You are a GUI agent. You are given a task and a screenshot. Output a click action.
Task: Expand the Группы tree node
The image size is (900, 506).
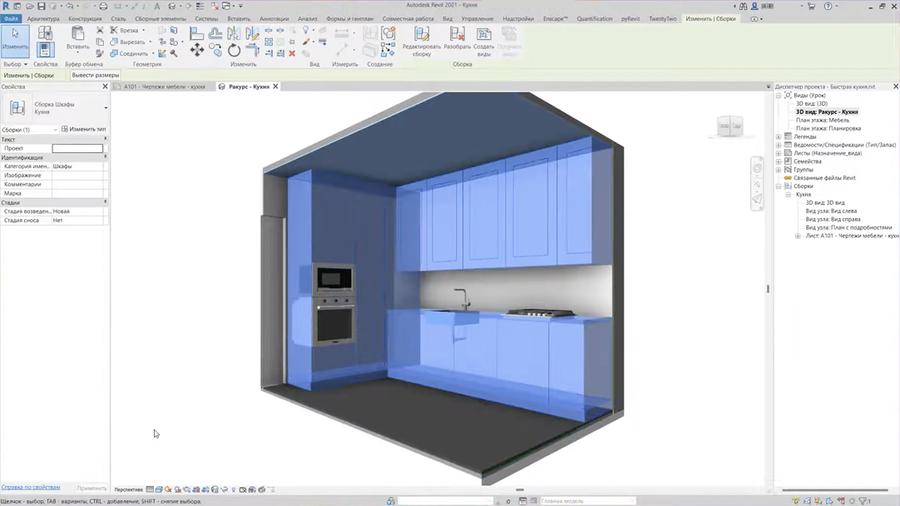click(x=778, y=169)
